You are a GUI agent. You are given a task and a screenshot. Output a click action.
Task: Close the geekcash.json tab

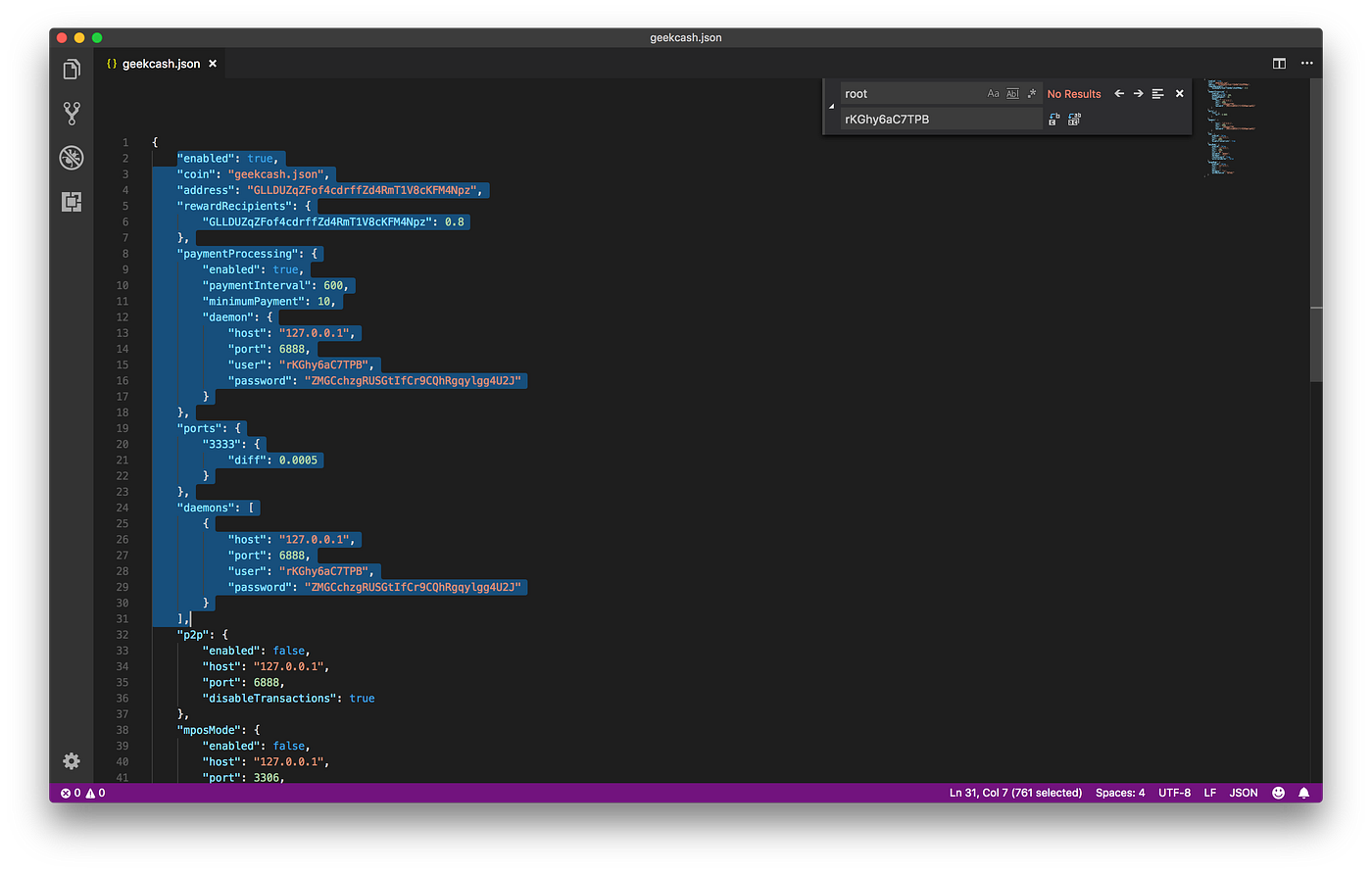coord(213,64)
